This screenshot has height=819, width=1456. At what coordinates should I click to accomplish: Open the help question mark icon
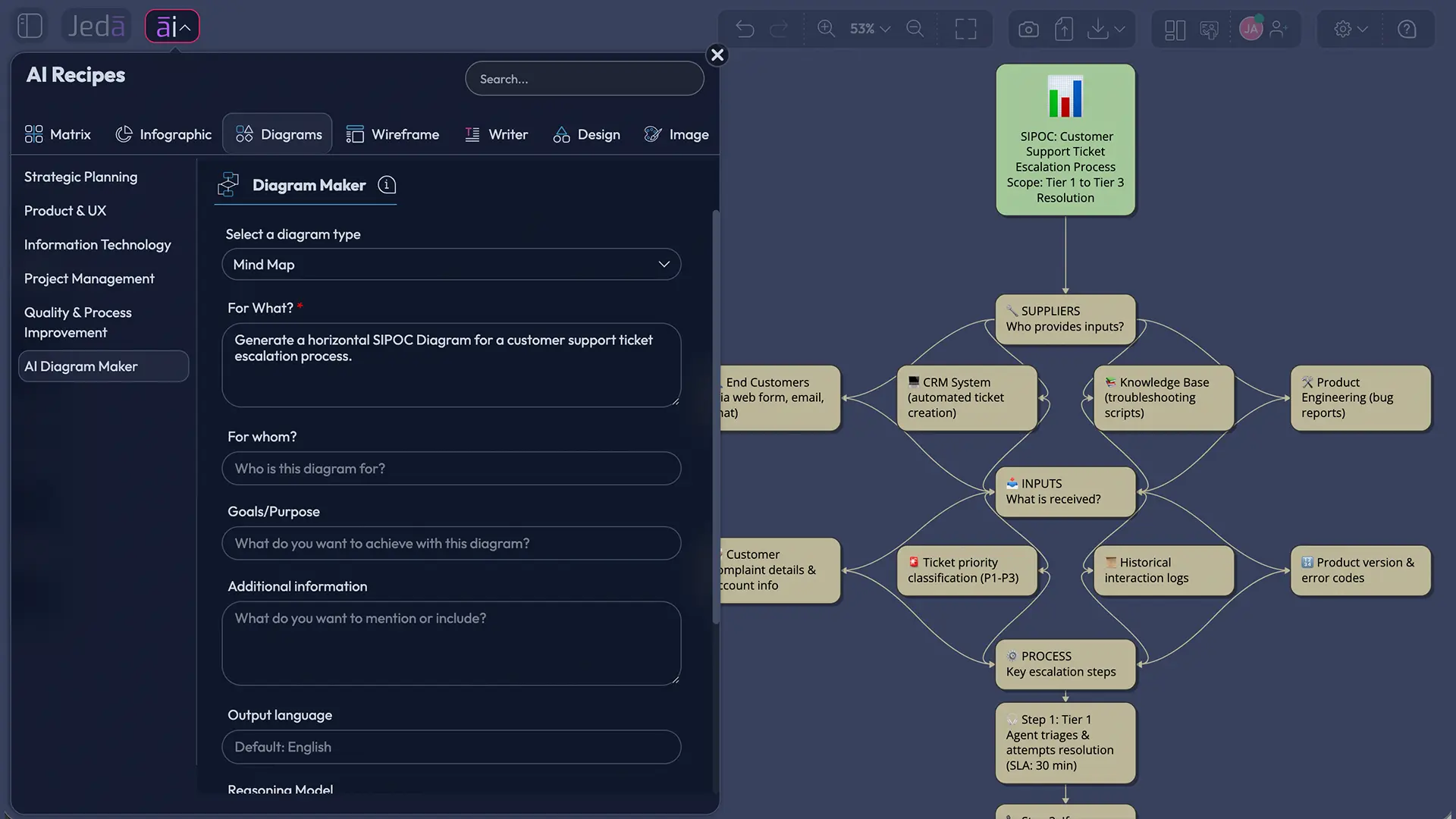(x=1407, y=29)
